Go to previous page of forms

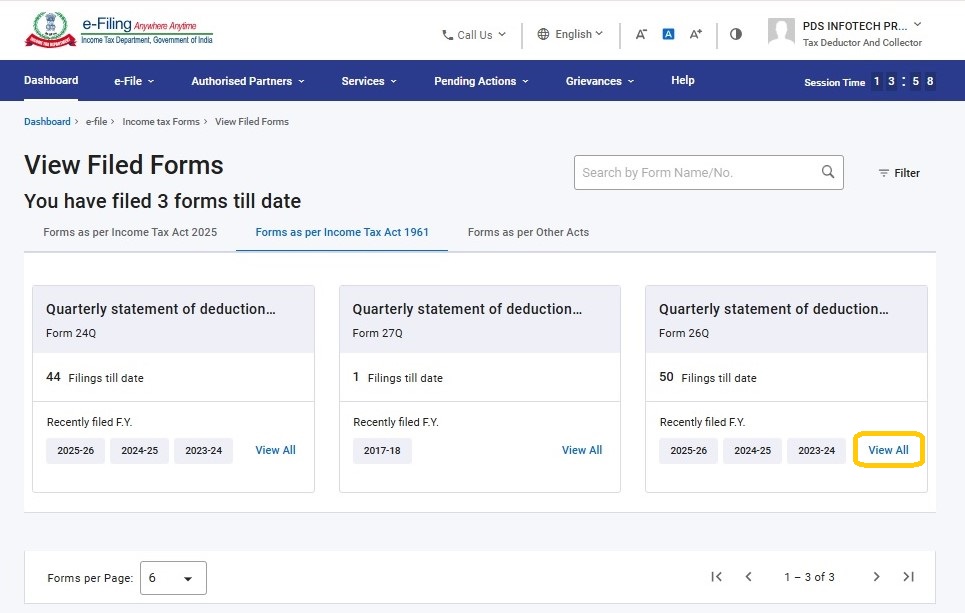pos(748,577)
